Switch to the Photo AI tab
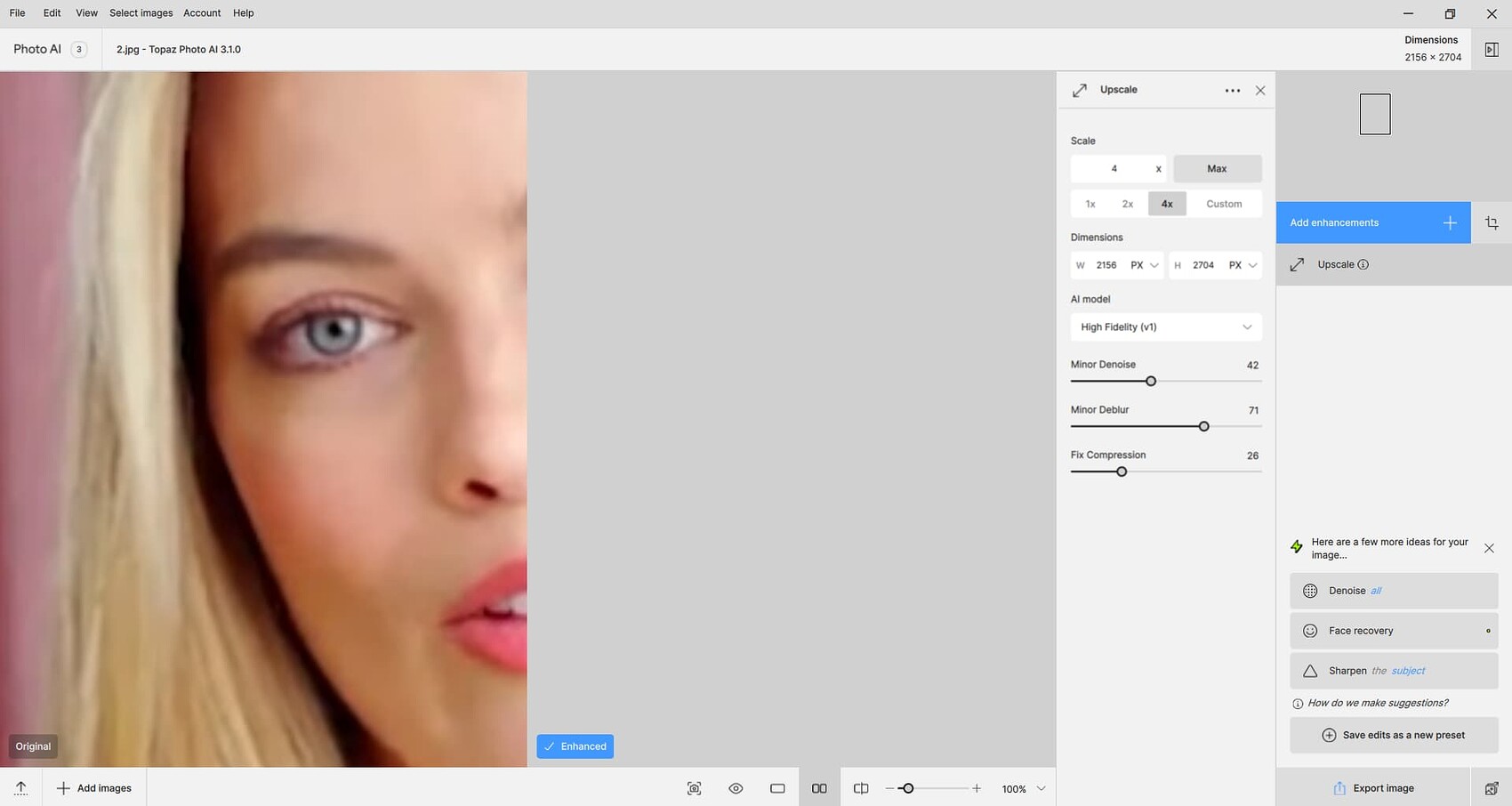 coord(37,49)
